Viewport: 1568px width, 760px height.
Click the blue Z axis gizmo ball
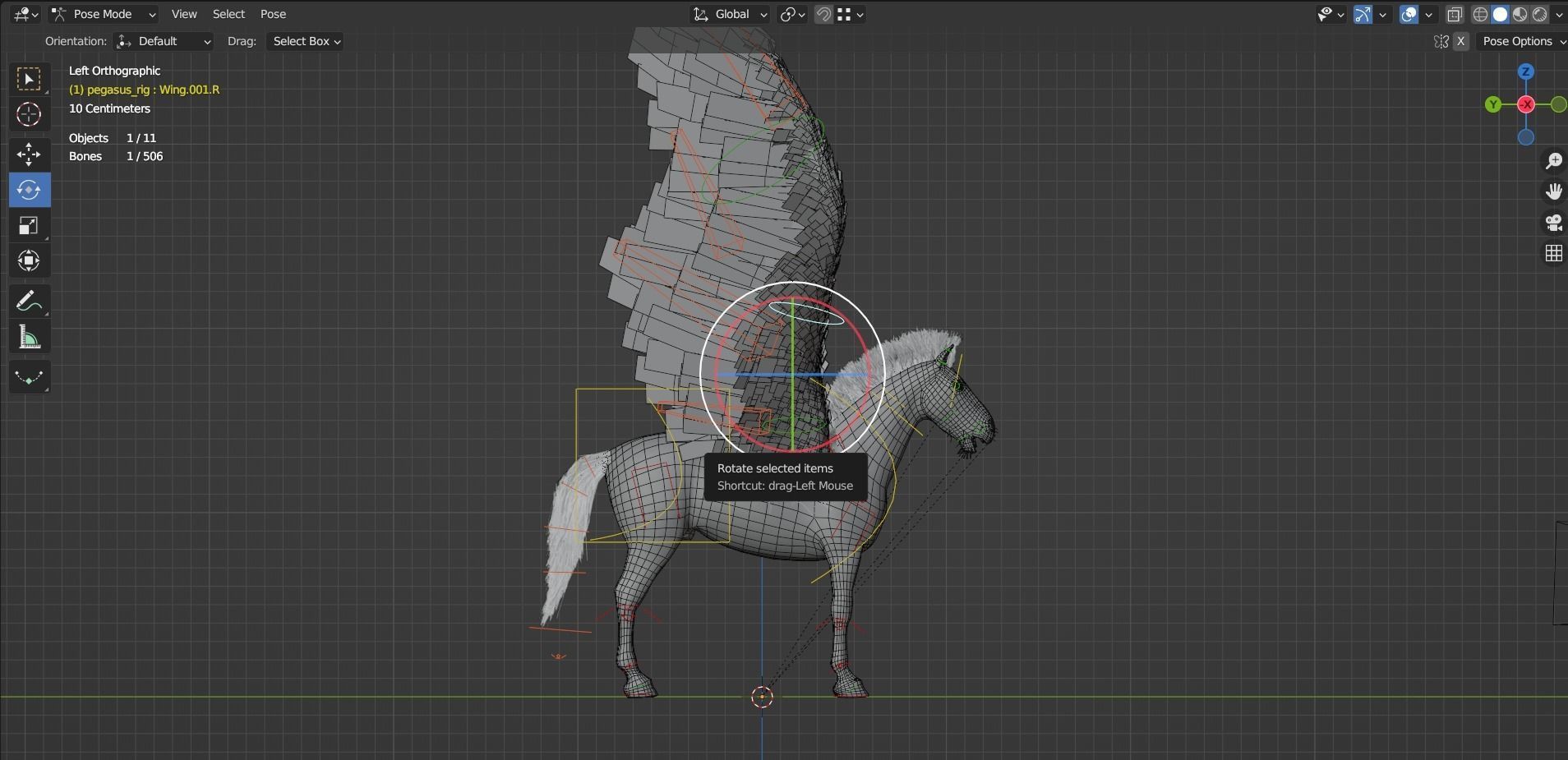(1526, 71)
